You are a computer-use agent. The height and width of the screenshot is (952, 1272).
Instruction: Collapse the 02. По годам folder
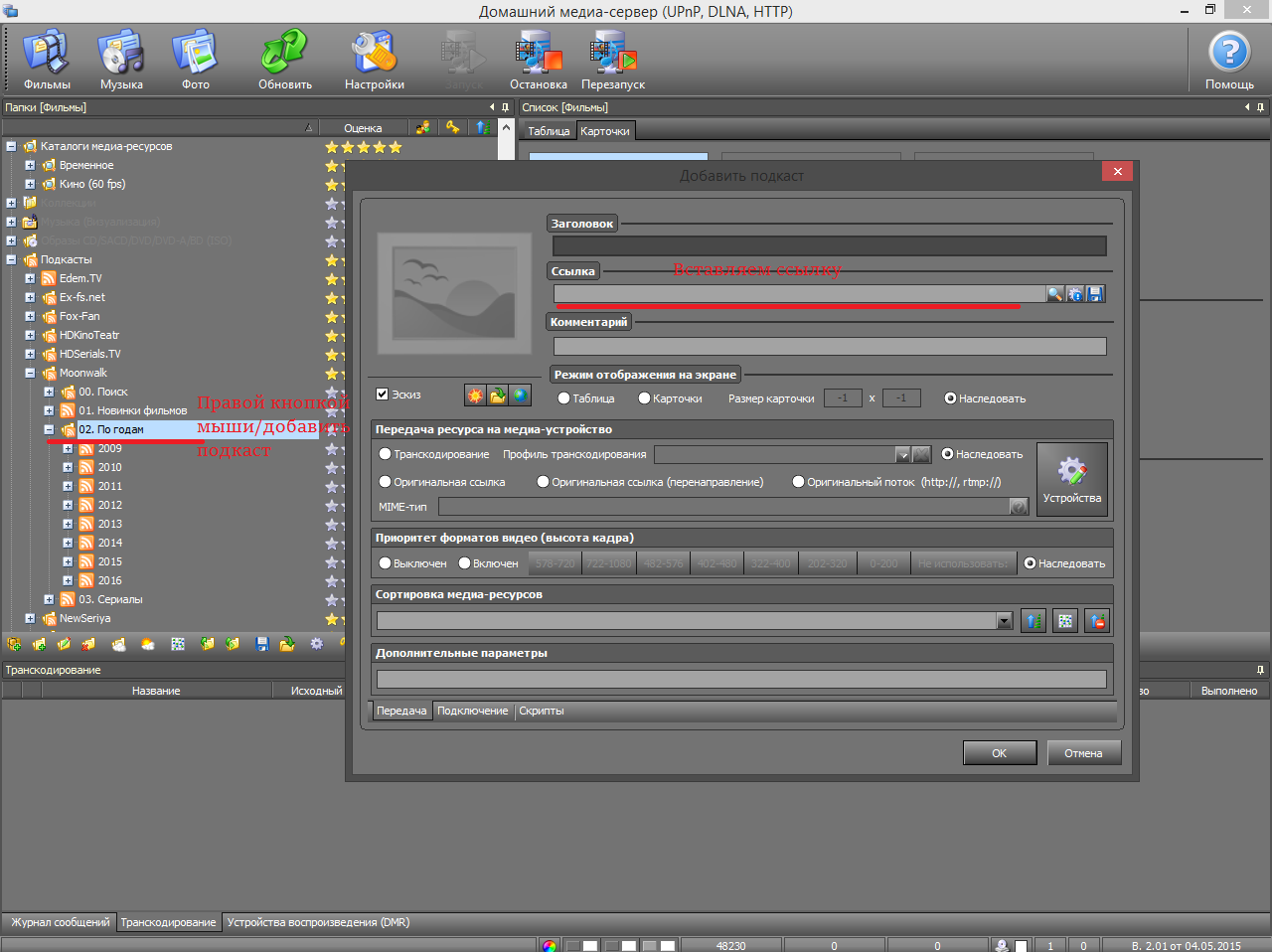49,429
